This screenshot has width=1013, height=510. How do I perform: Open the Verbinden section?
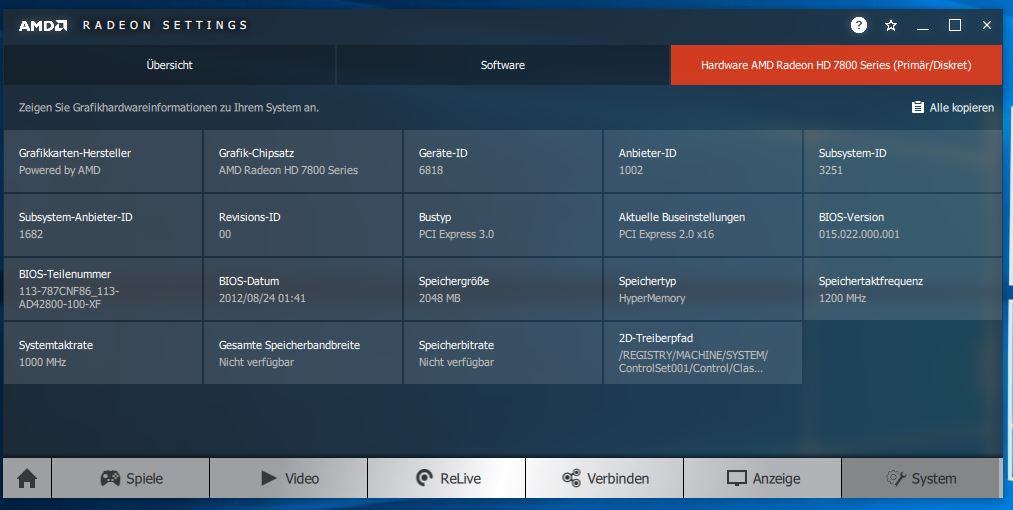[605, 478]
